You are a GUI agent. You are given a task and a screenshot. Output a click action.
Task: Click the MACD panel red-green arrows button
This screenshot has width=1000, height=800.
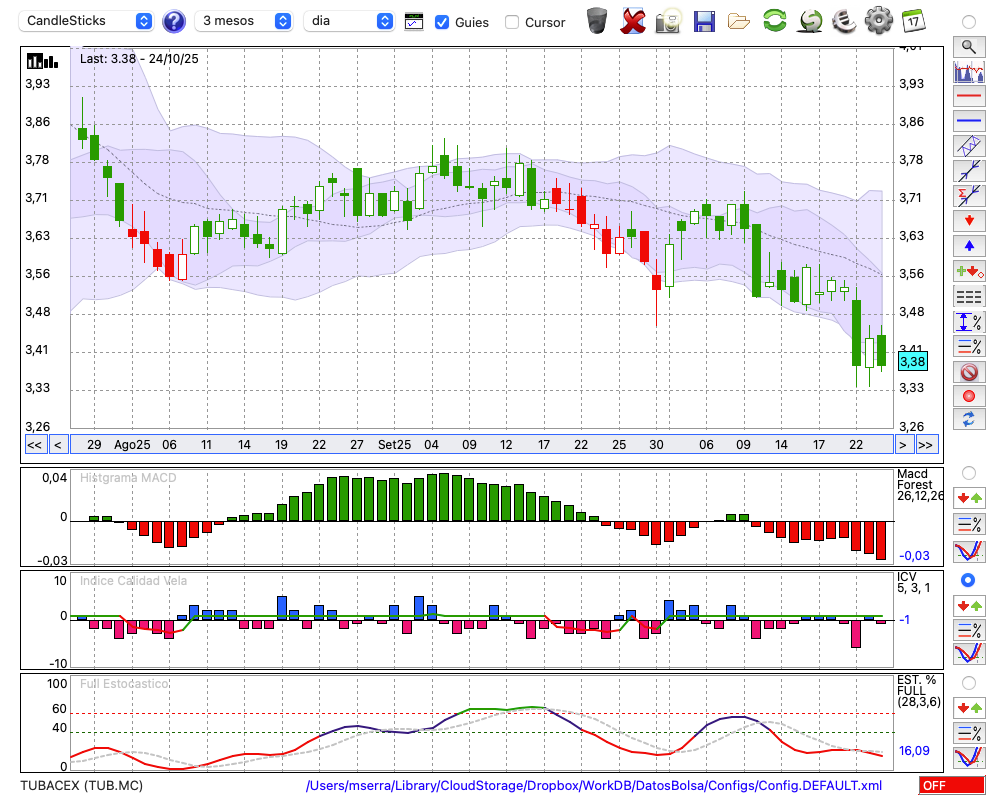(x=969, y=498)
